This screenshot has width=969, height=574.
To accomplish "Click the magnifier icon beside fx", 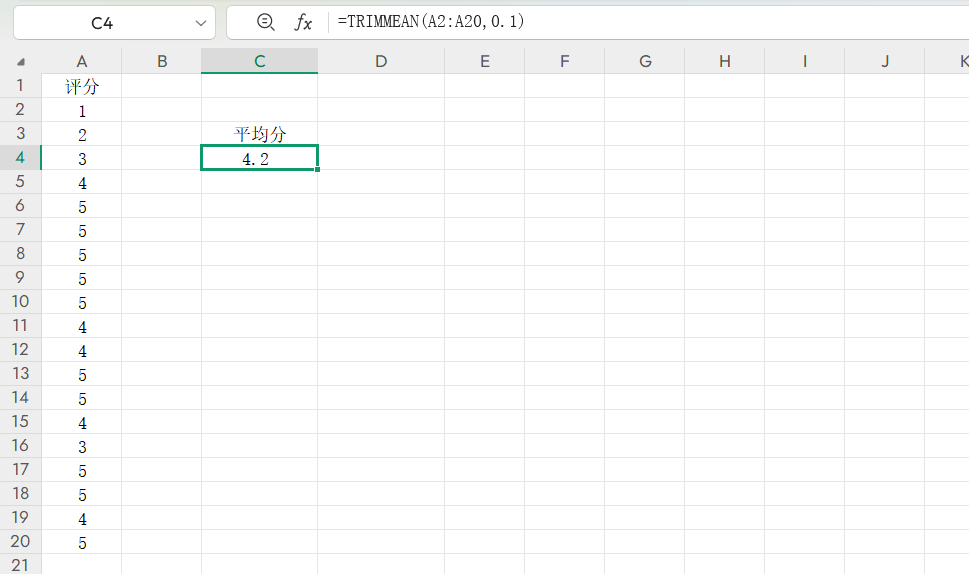I will coord(265,22).
